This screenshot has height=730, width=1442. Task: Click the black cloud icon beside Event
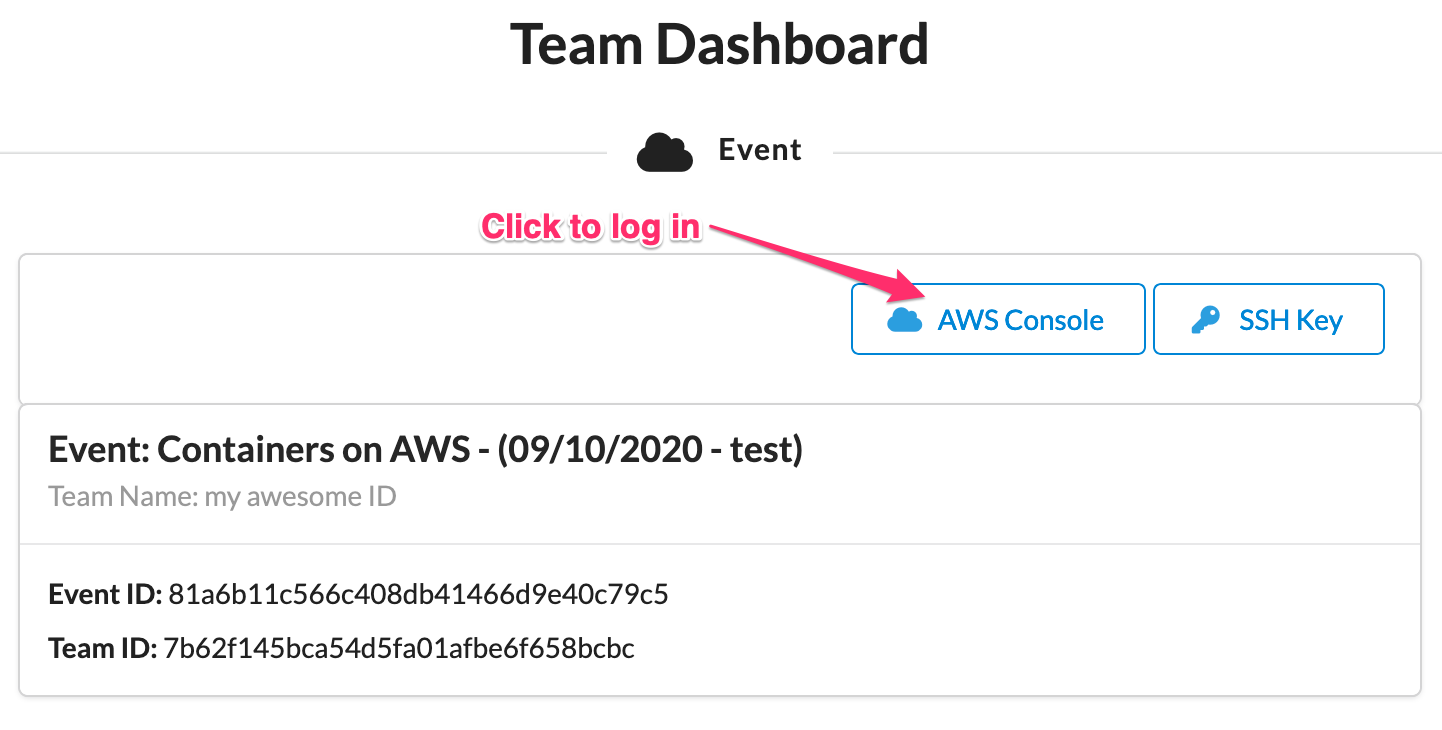point(665,152)
